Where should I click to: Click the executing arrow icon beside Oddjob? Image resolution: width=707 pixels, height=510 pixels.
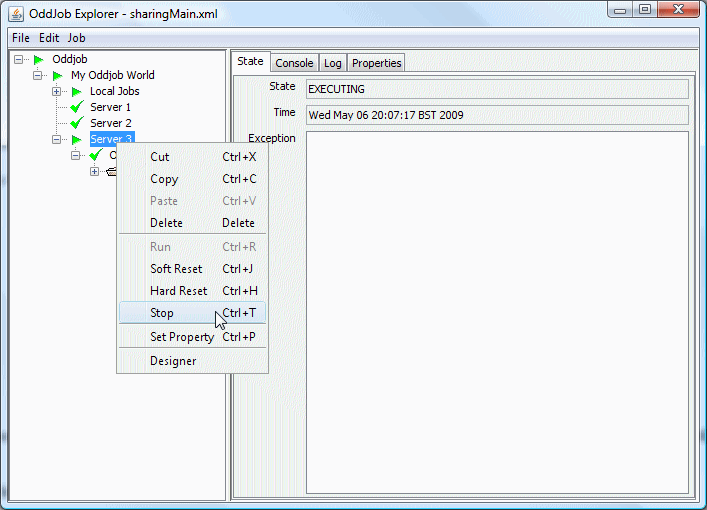click(x=39, y=60)
